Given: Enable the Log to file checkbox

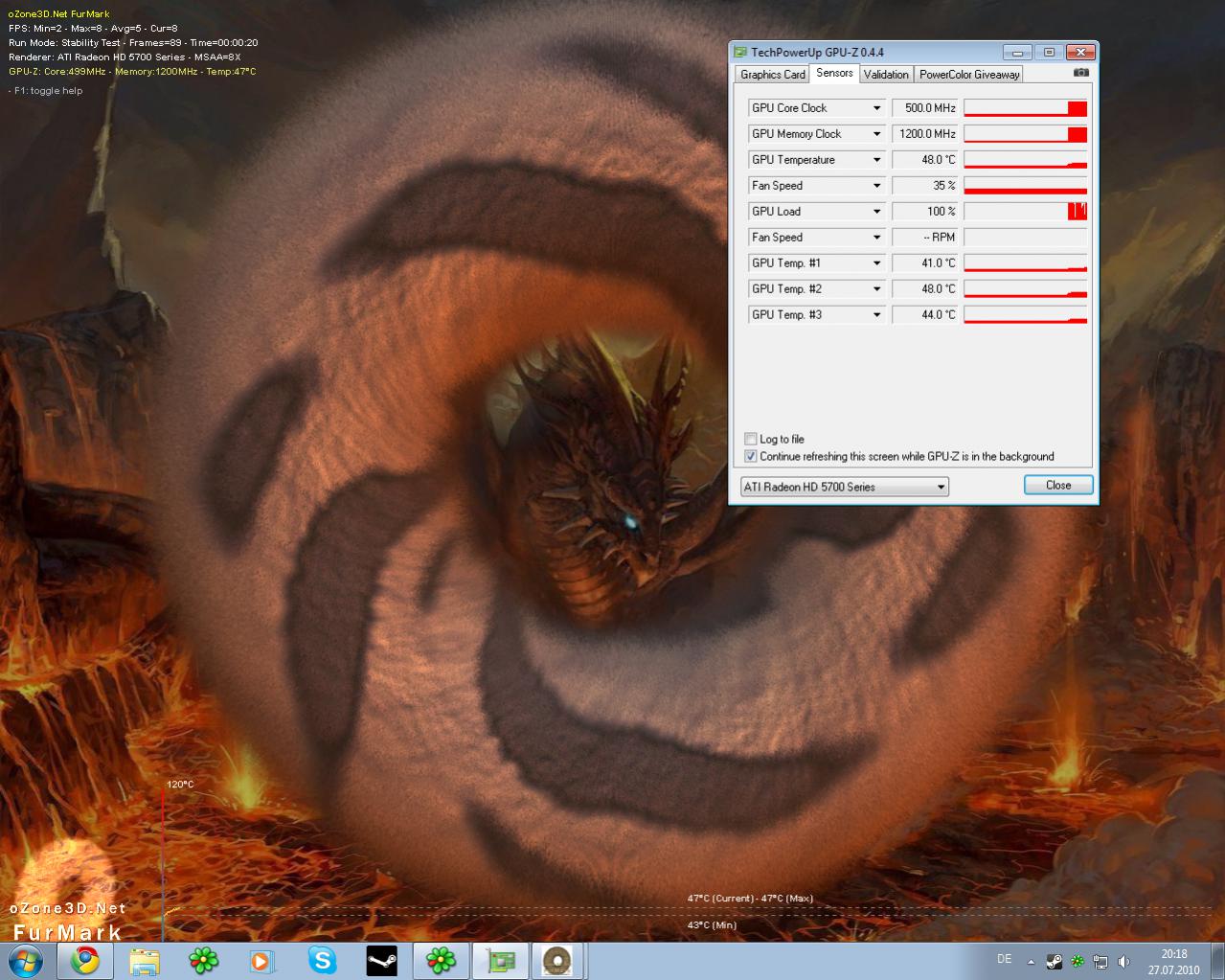Looking at the screenshot, I should pos(751,439).
